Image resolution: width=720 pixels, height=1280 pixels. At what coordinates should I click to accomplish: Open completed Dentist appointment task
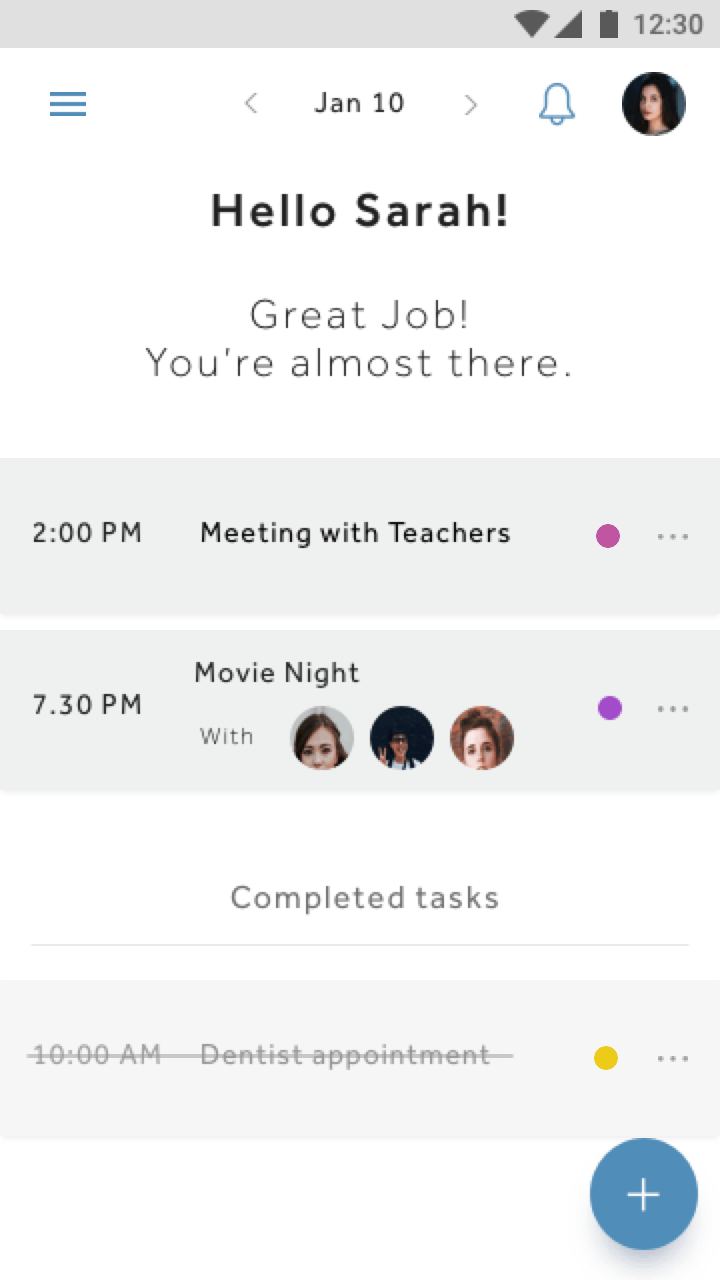[x=360, y=1058]
